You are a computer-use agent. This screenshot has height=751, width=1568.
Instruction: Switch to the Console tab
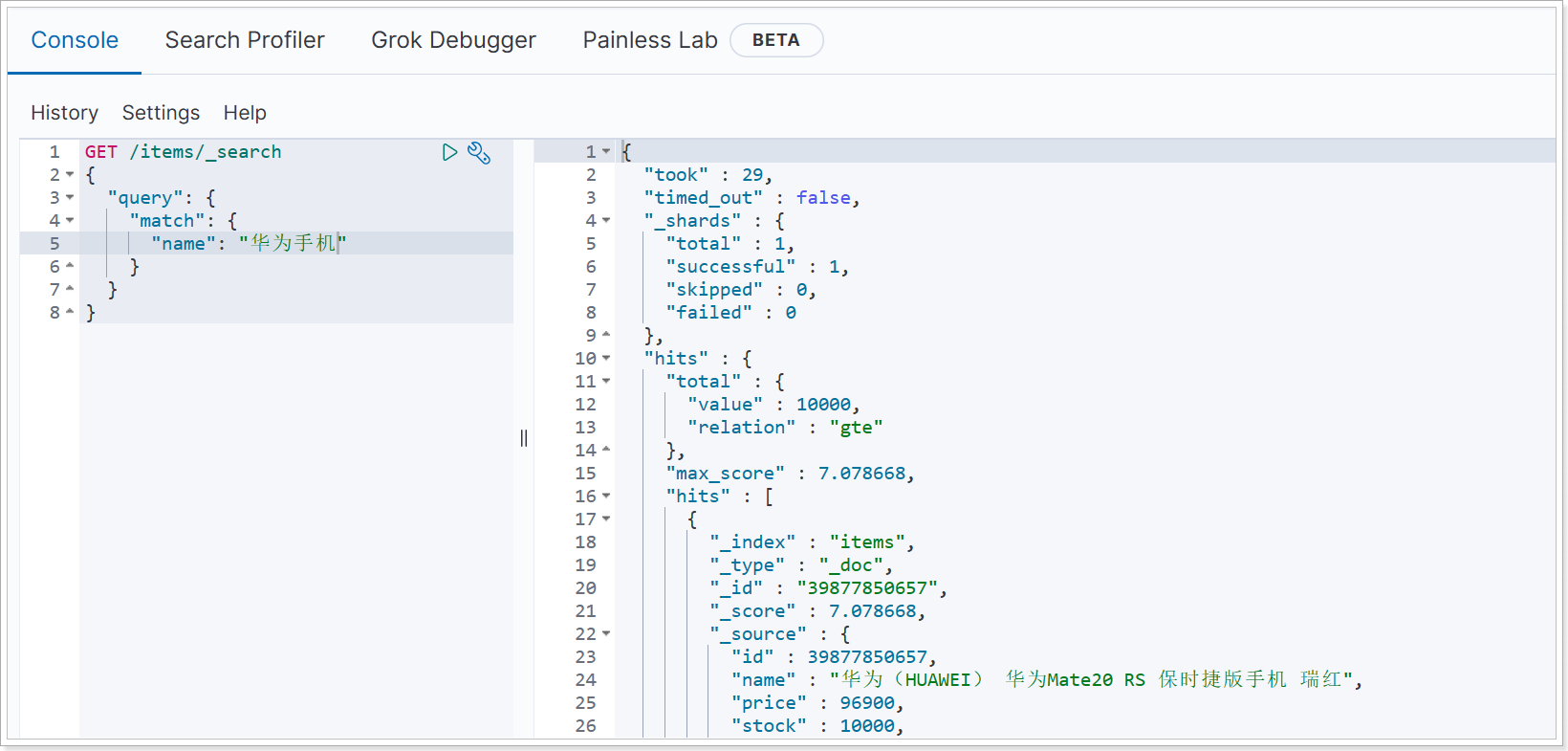75,40
